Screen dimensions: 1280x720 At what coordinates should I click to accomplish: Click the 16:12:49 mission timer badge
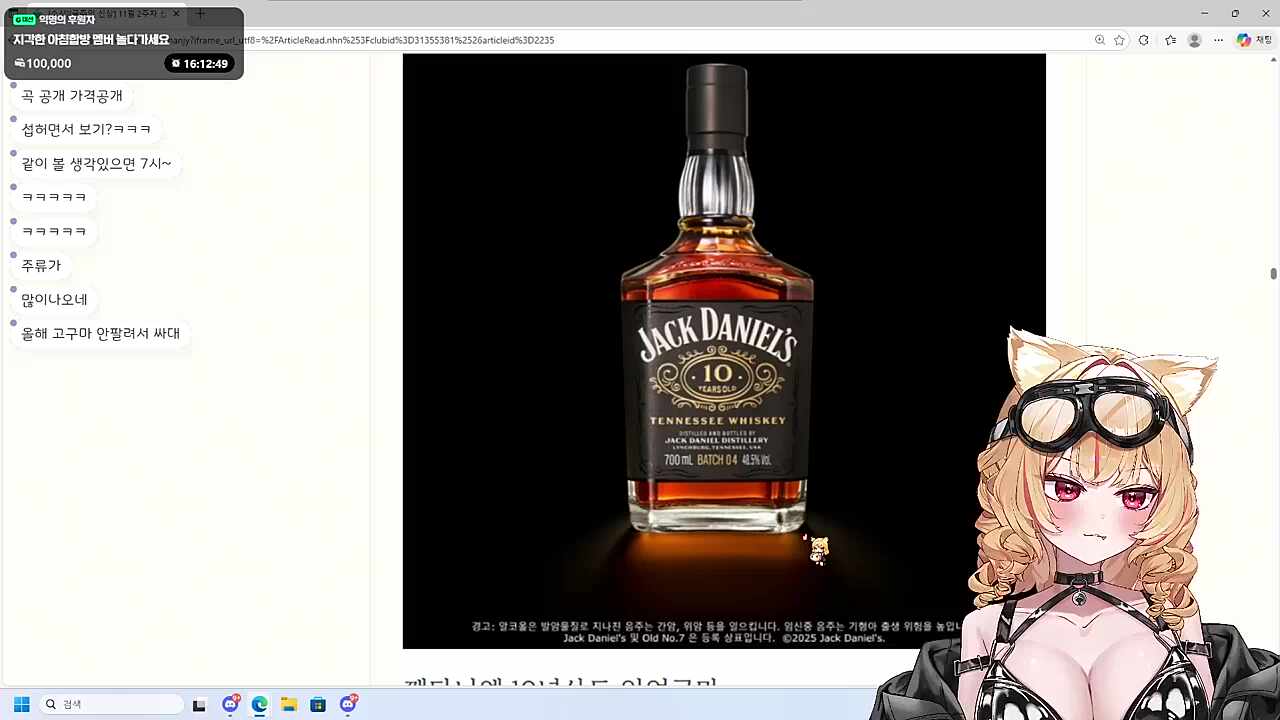[200, 63]
